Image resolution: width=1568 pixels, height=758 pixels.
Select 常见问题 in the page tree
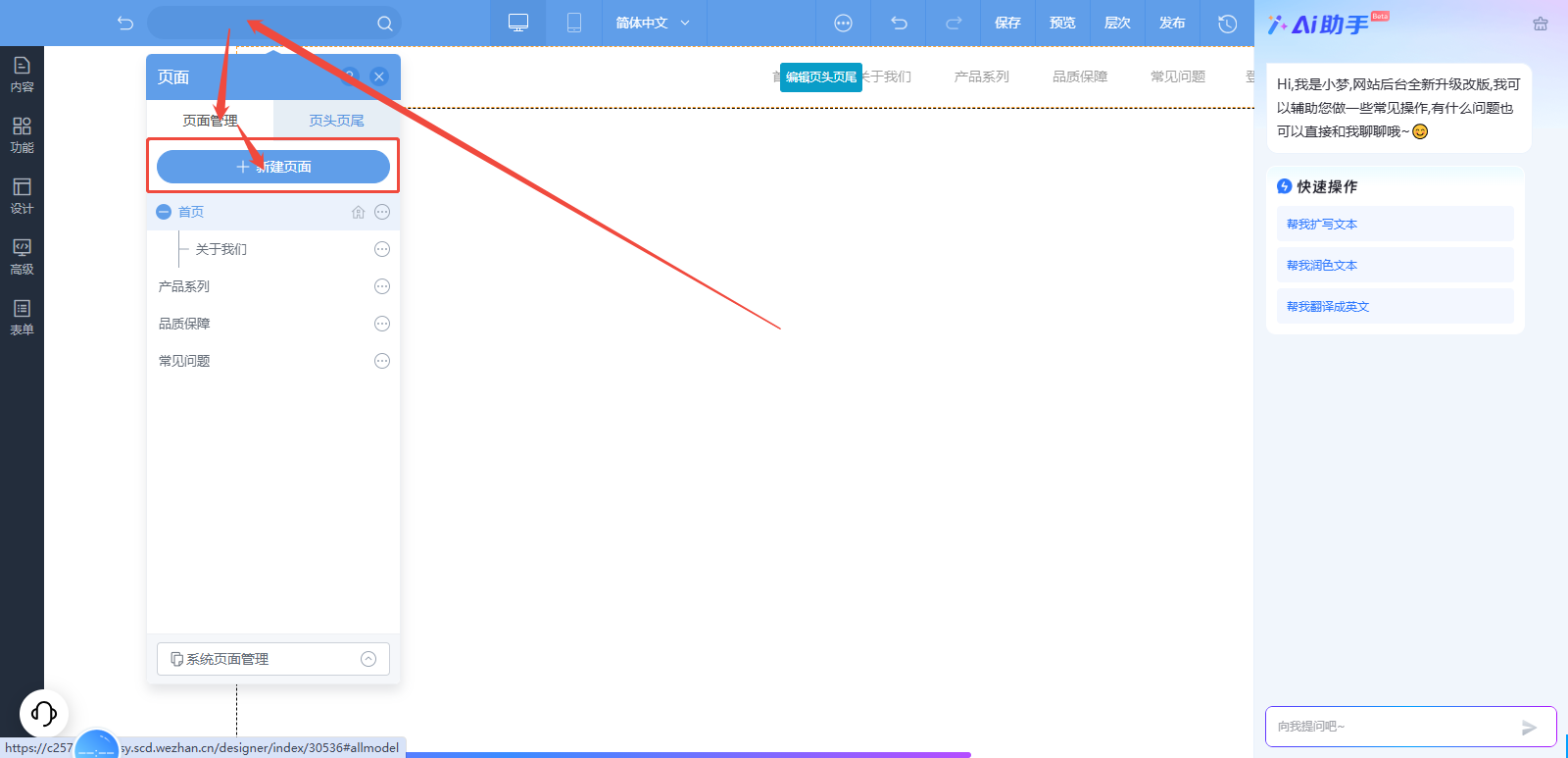(184, 361)
